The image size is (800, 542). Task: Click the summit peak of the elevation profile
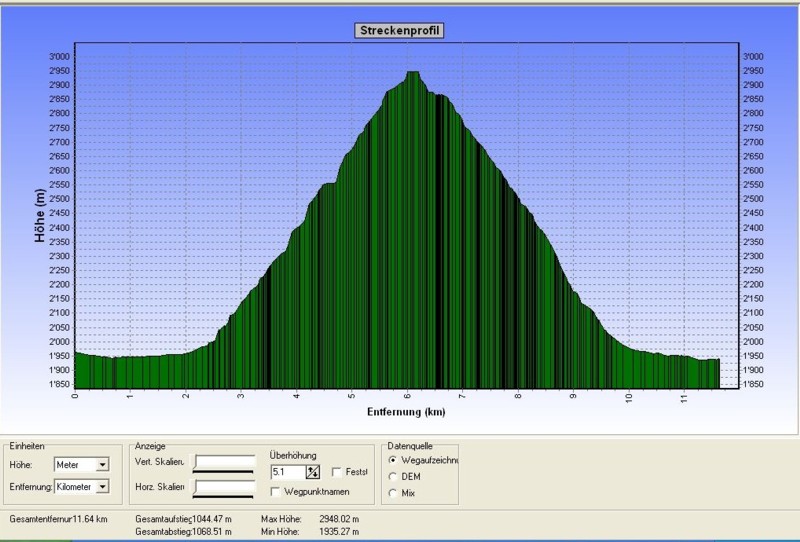tap(412, 73)
